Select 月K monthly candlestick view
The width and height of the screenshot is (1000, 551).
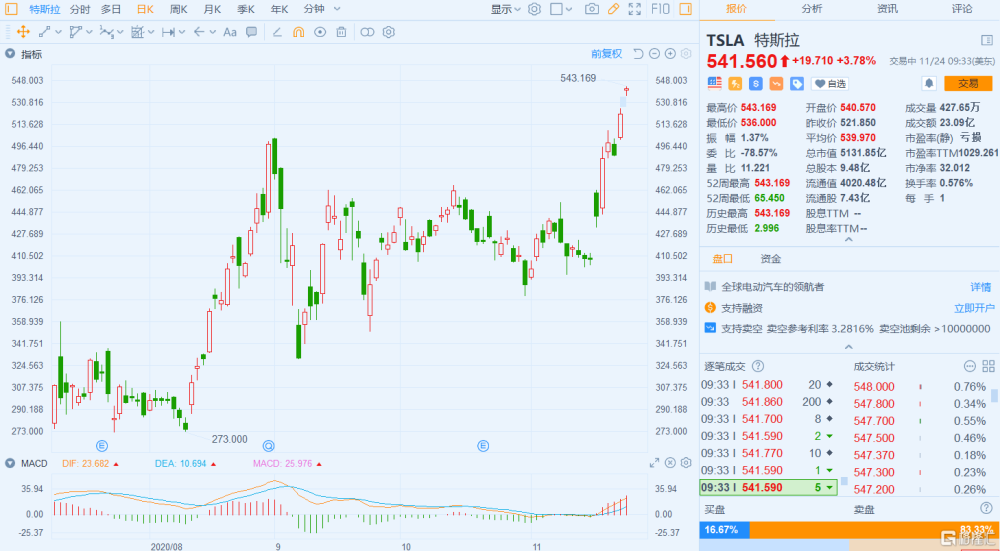pyautogui.click(x=212, y=9)
